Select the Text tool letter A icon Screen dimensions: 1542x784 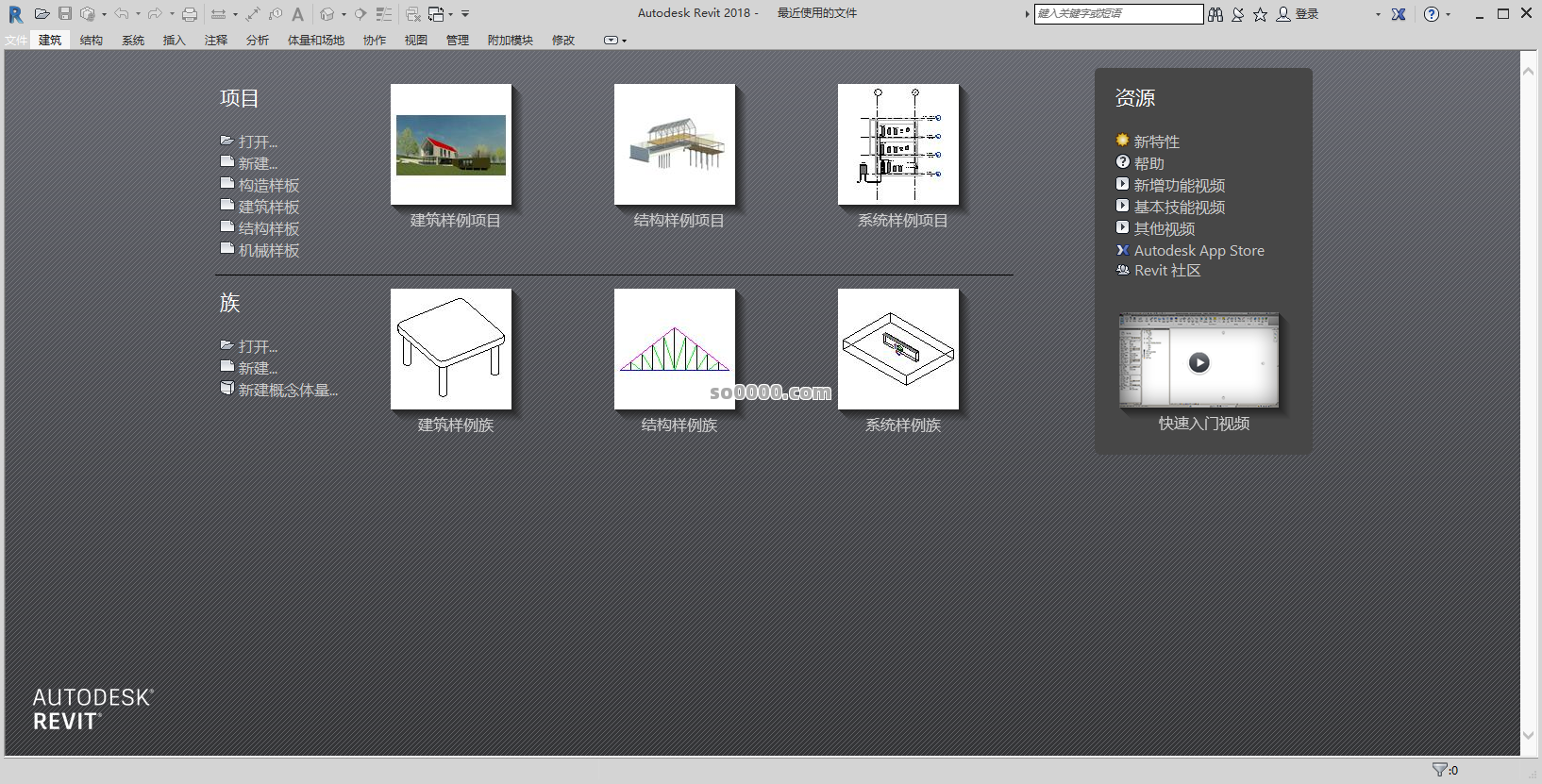[x=298, y=14]
